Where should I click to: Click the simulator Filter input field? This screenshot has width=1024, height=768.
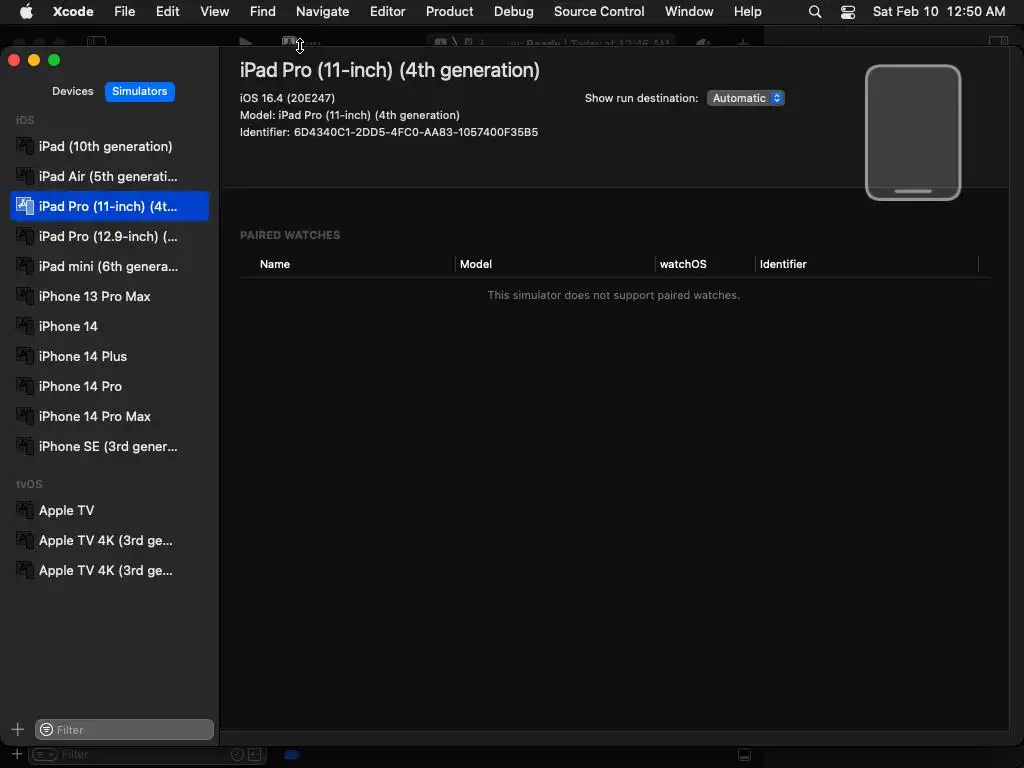coord(124,729)
